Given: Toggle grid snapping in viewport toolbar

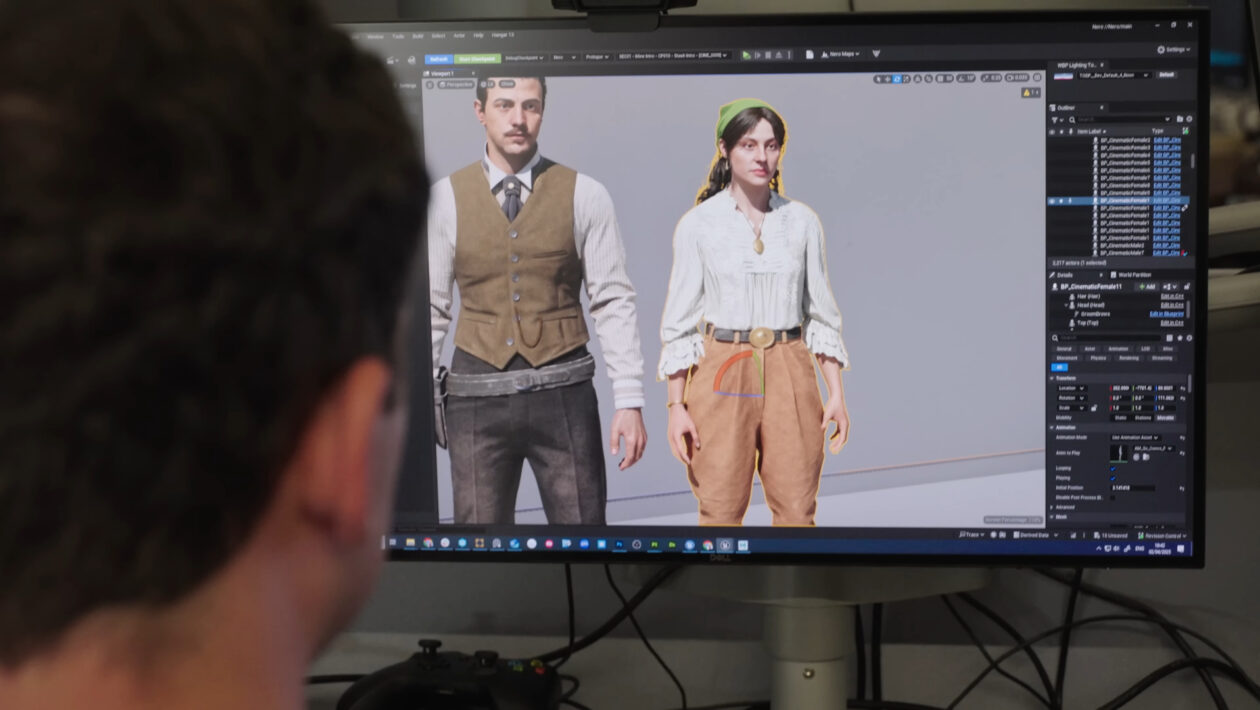Looking at the screenshot, I should (940, 78).
